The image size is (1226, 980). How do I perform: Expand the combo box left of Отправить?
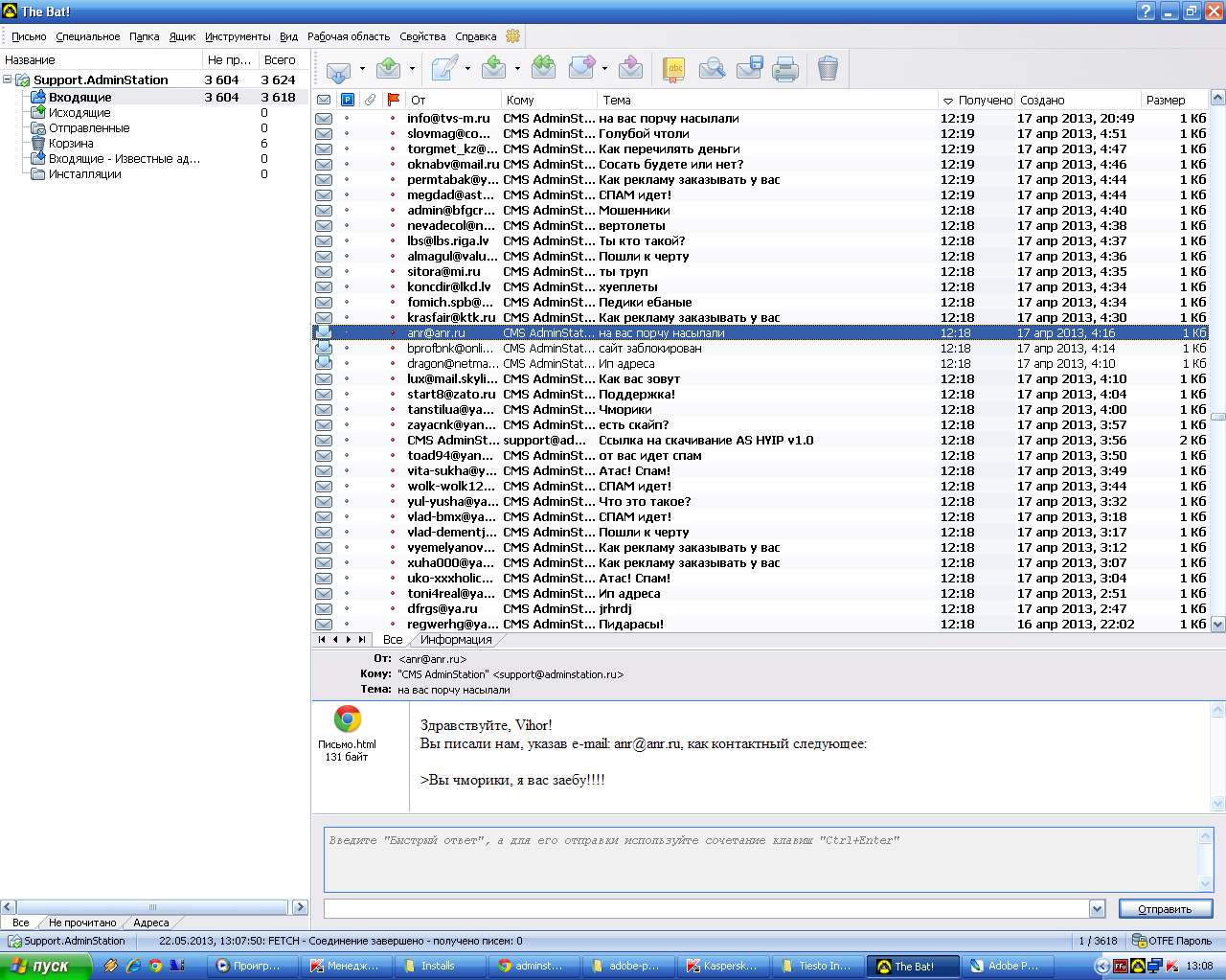(1097, 908)
